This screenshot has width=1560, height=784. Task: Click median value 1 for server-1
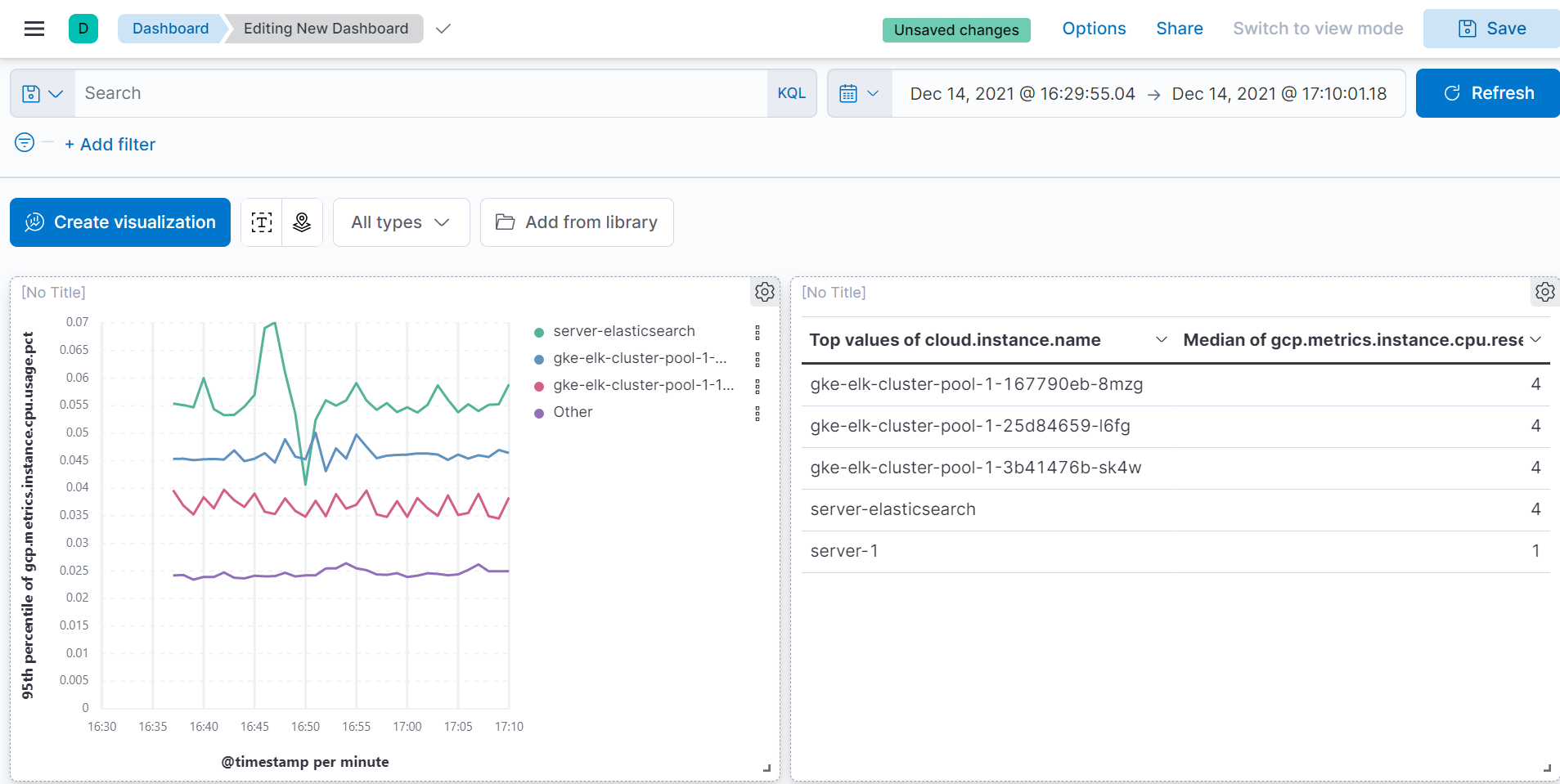click(x=1535, y=551)
